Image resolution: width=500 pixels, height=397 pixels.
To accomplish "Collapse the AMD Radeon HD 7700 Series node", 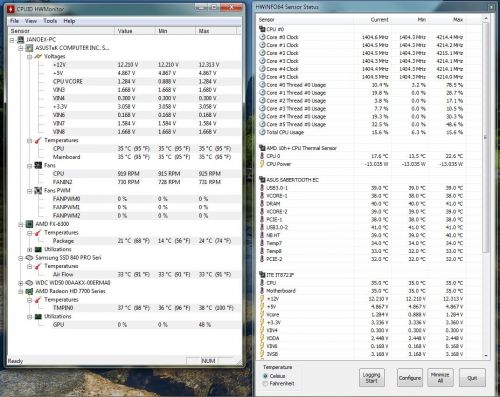I will click(x=21, y=291).
